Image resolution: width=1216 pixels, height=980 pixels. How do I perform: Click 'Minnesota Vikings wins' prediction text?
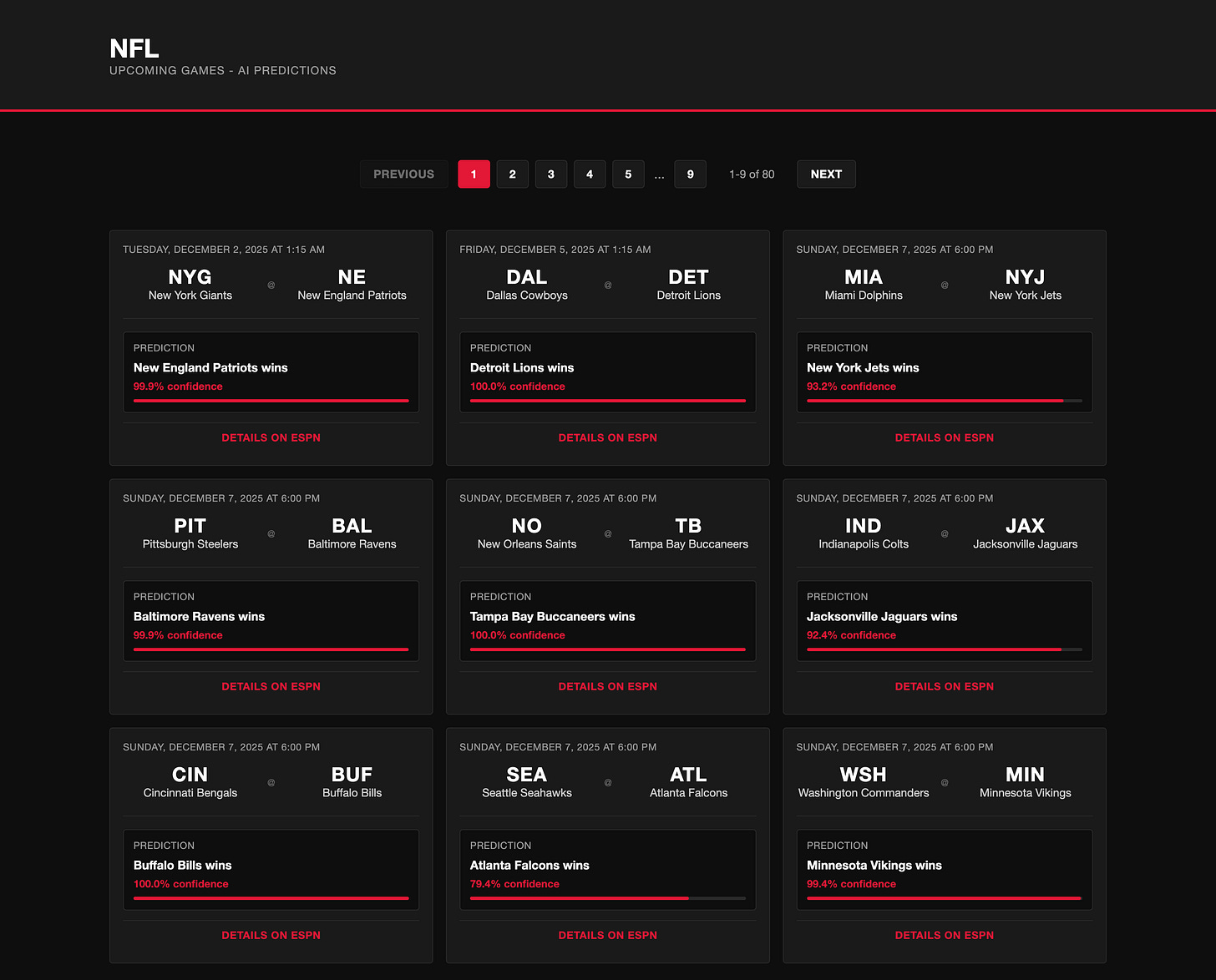click(874, 865)
